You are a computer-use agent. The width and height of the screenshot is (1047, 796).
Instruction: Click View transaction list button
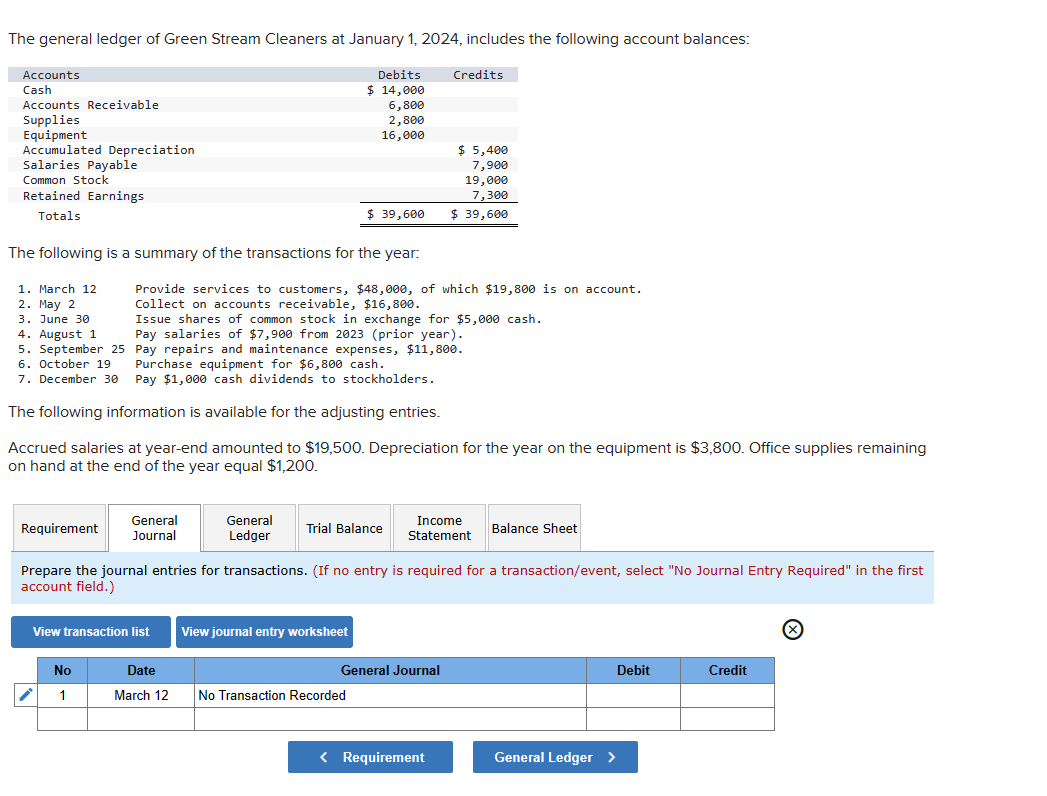coord(91,632)
